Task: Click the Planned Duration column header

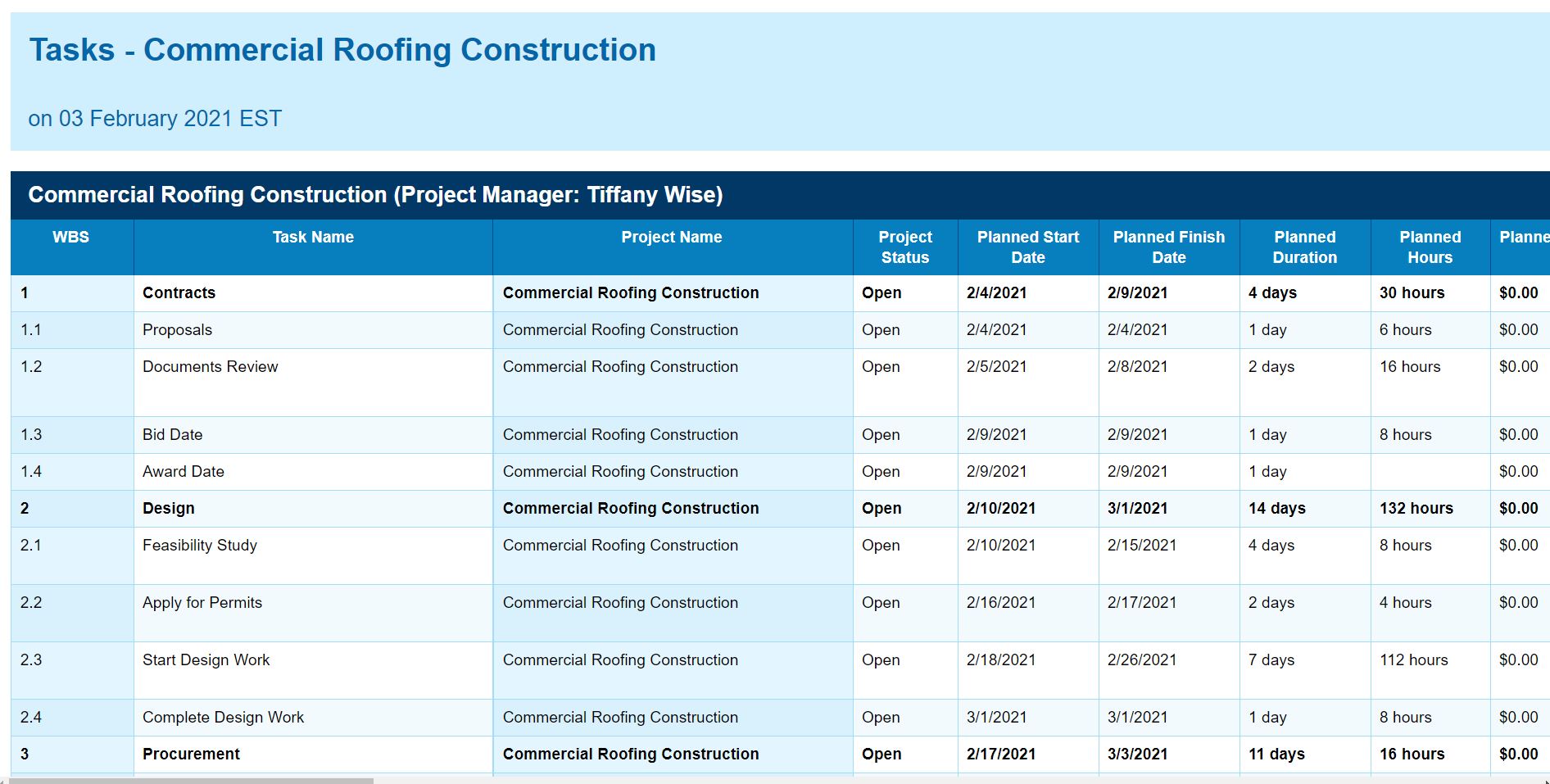Action: coord(1304,247)
